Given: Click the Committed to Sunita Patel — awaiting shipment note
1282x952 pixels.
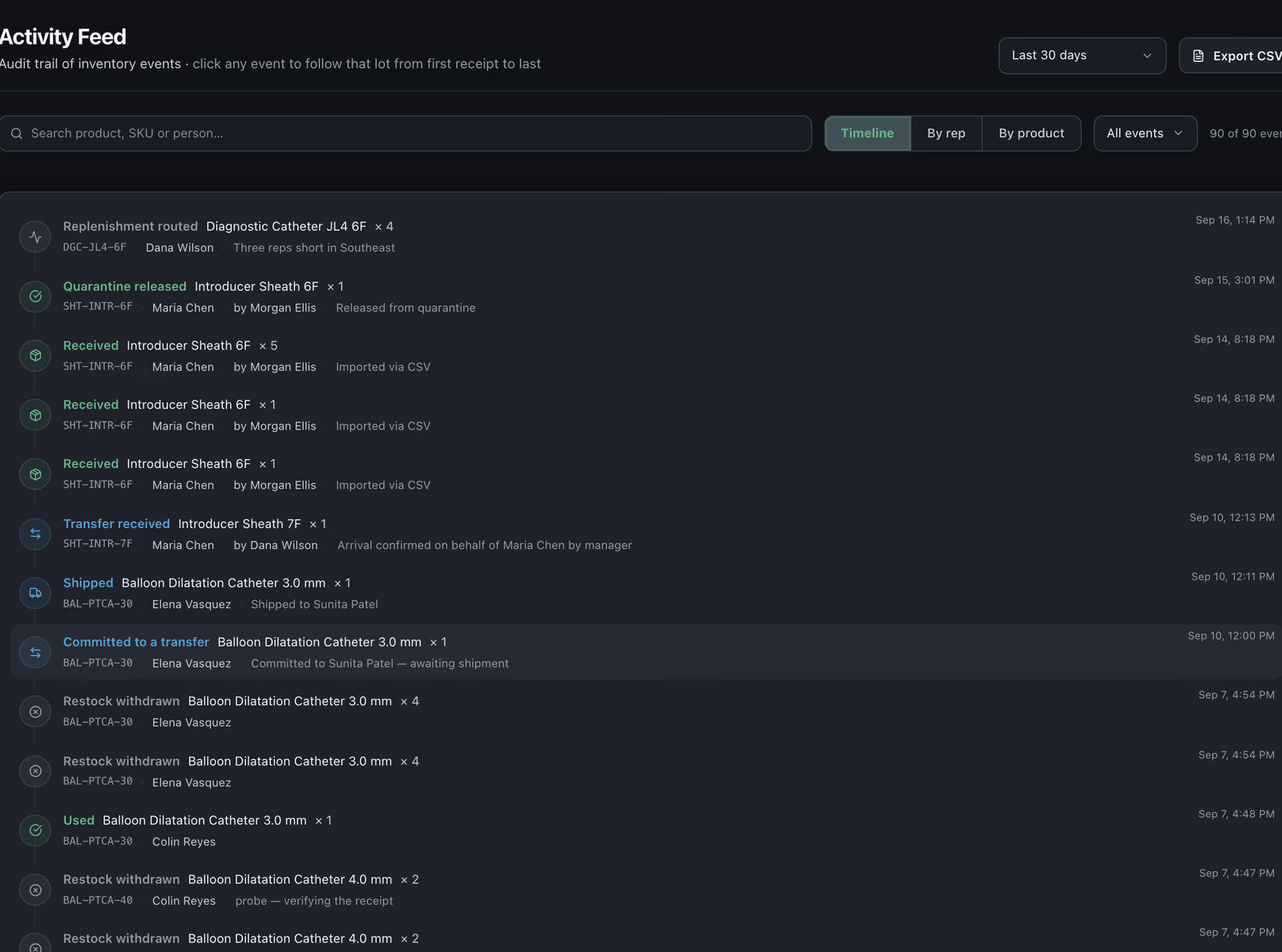Looking at the screenshot, I should point(380,664).
